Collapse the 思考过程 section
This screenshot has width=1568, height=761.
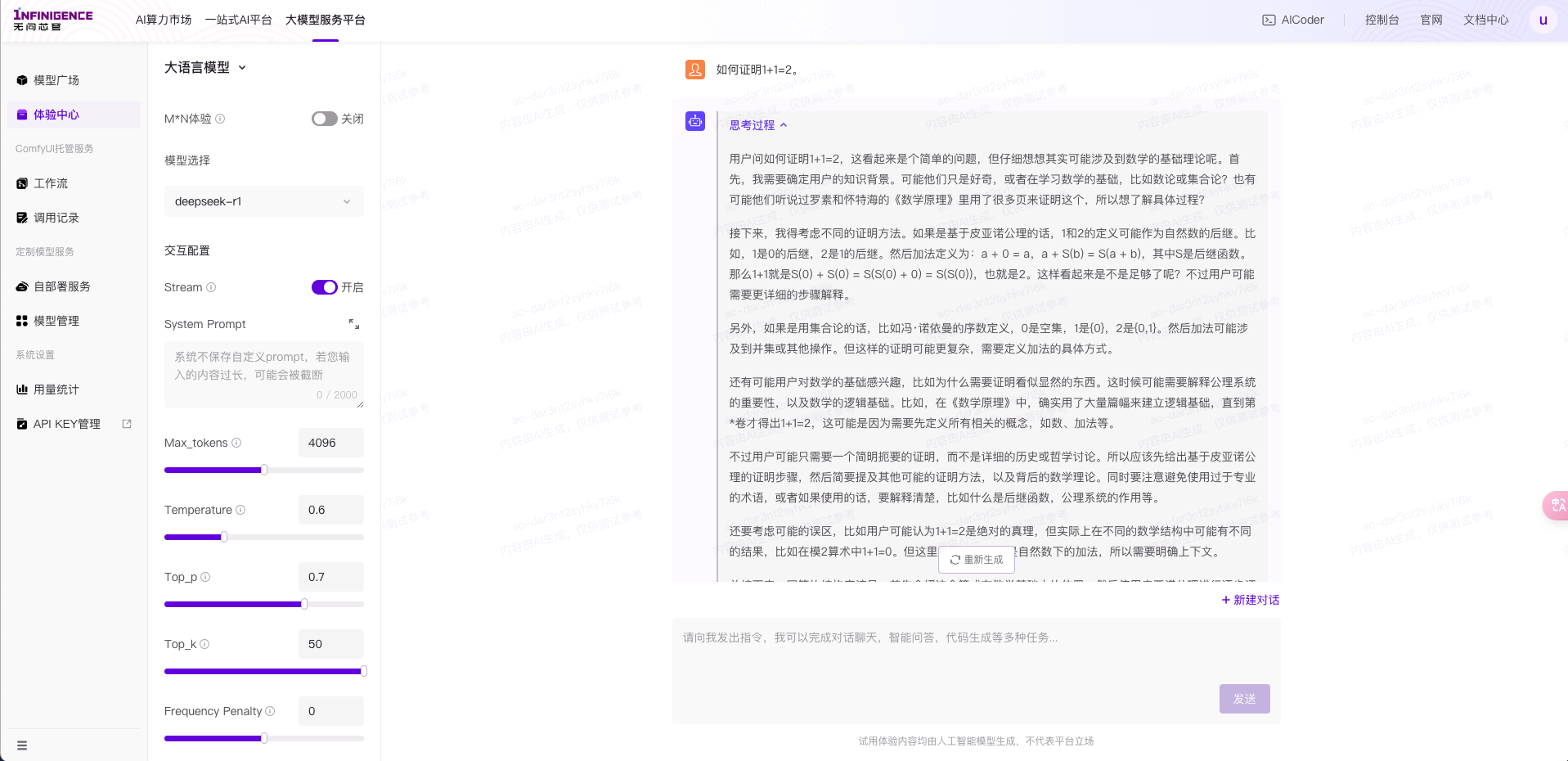click(758, 125)
